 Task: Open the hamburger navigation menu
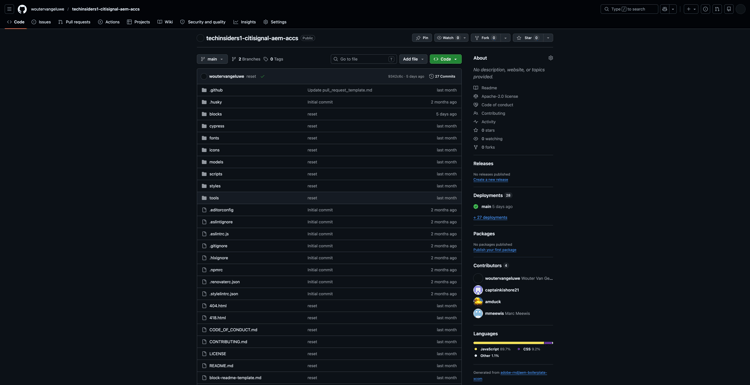point(9,9)
